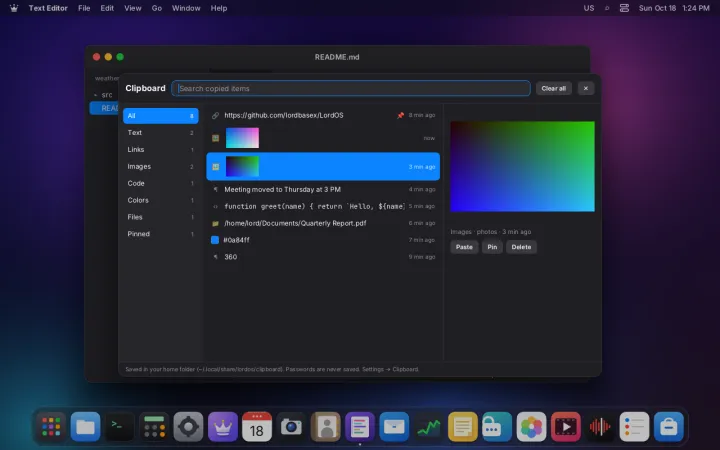The height and width of the screenshot is (450, 720).
Task: Open the Photos flower app in the dock
Action: click(531, 427)
